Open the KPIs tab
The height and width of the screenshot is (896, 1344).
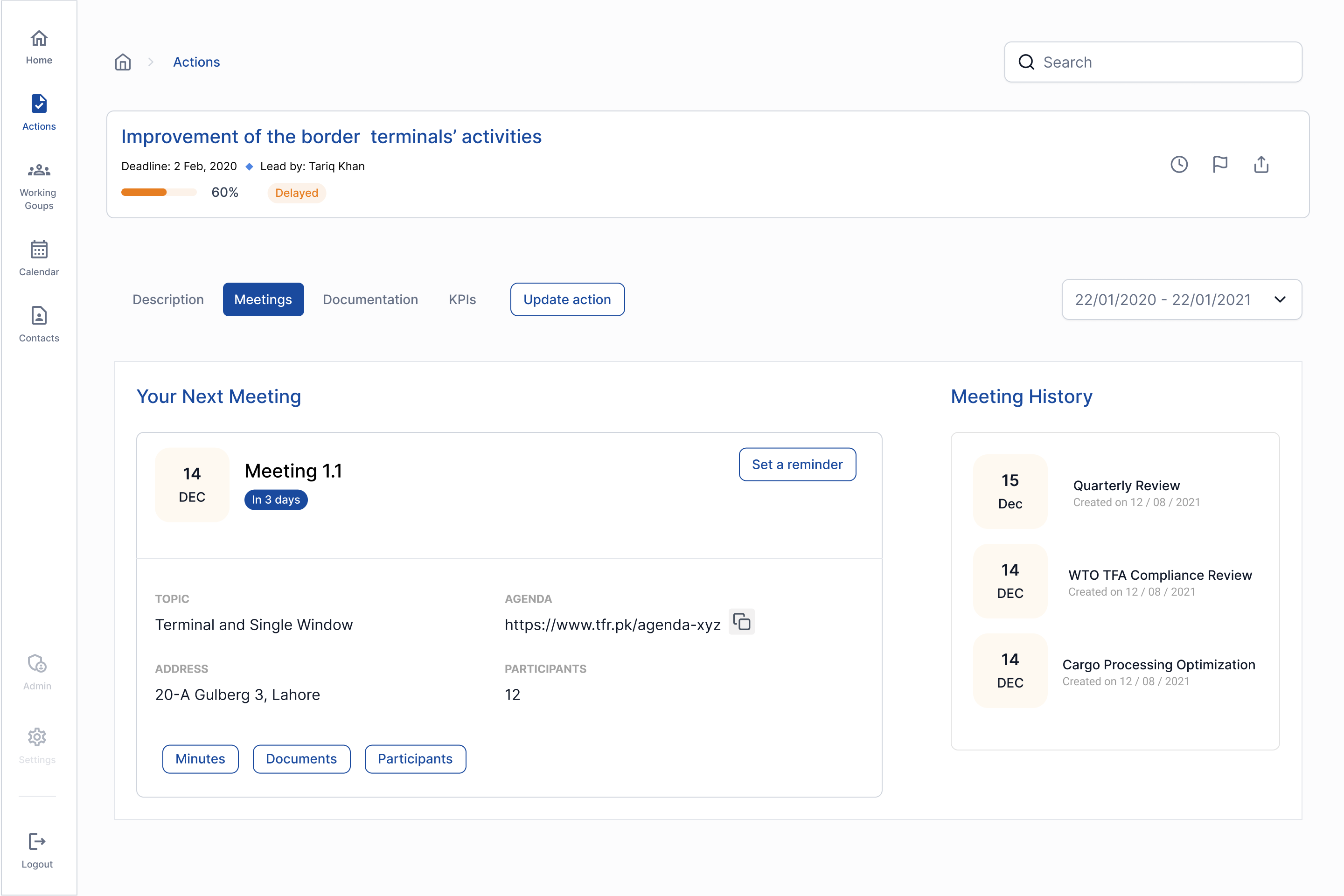(462, 299)
